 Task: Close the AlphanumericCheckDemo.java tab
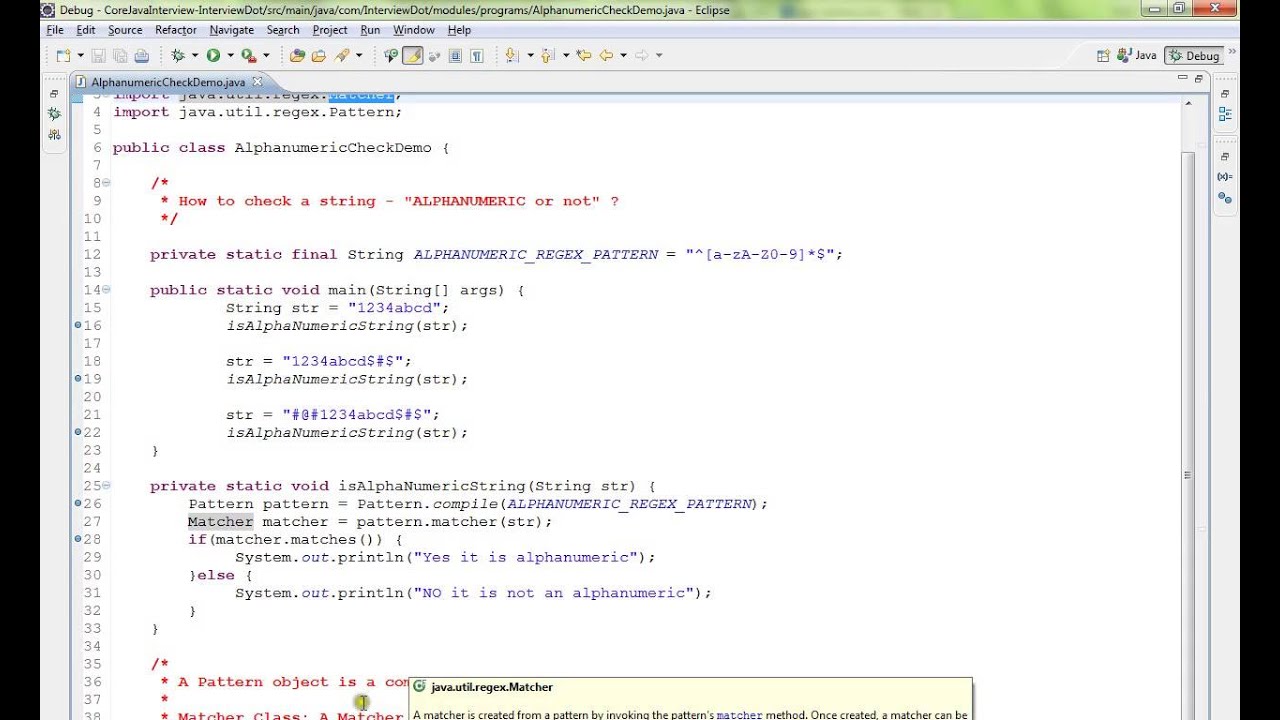click(257, 82)
